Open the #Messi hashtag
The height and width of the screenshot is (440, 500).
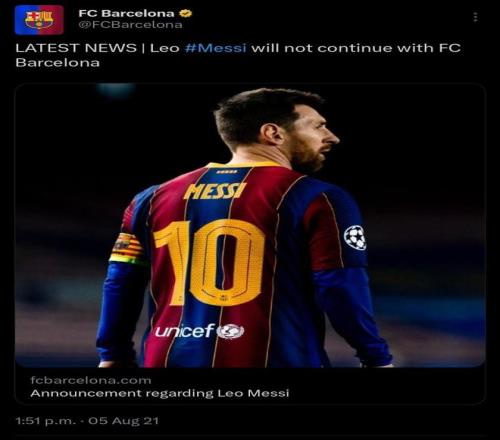(215, 48)
